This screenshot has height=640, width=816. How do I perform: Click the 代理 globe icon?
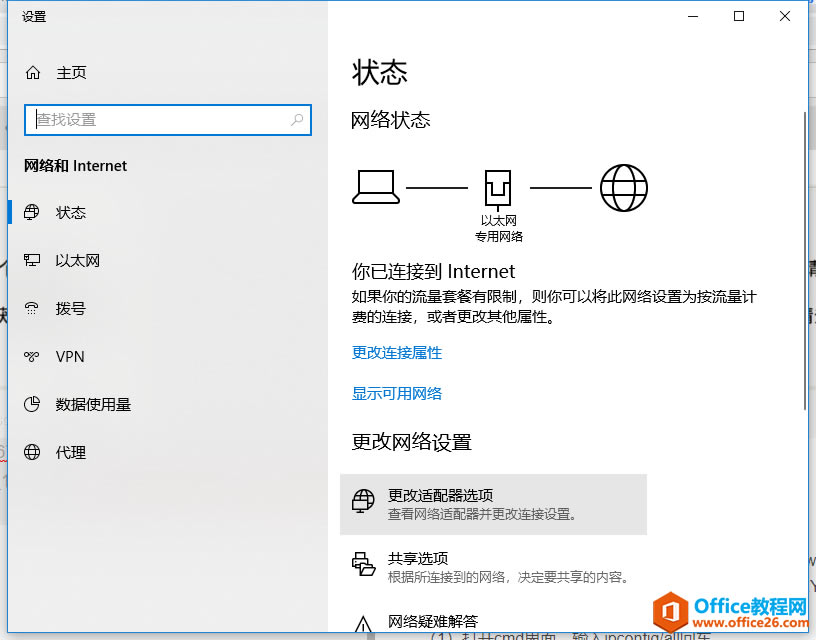tap(32, 452)
